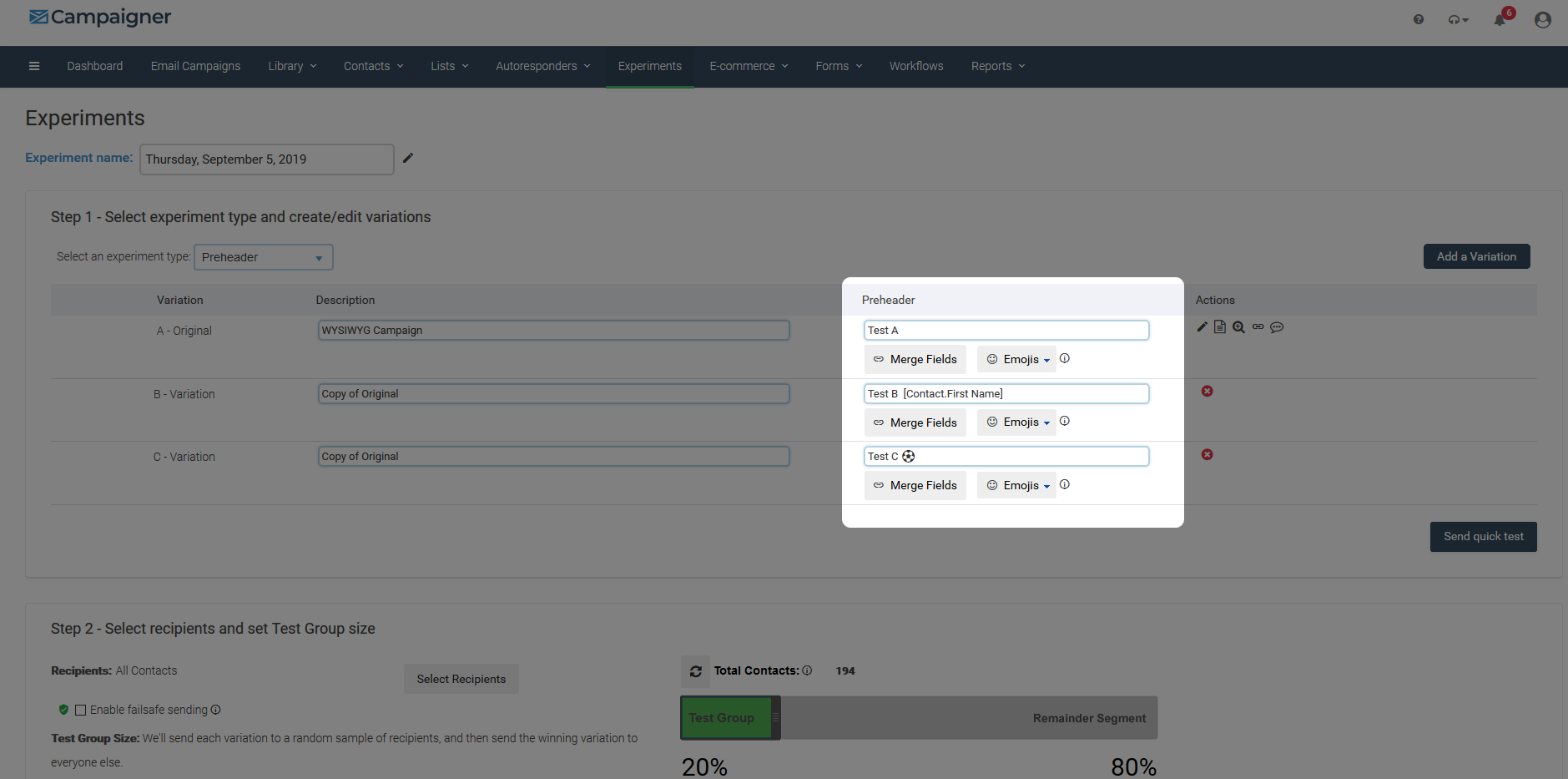
Task: Open the hamburger navigation menu
Action: pos(34,66)
